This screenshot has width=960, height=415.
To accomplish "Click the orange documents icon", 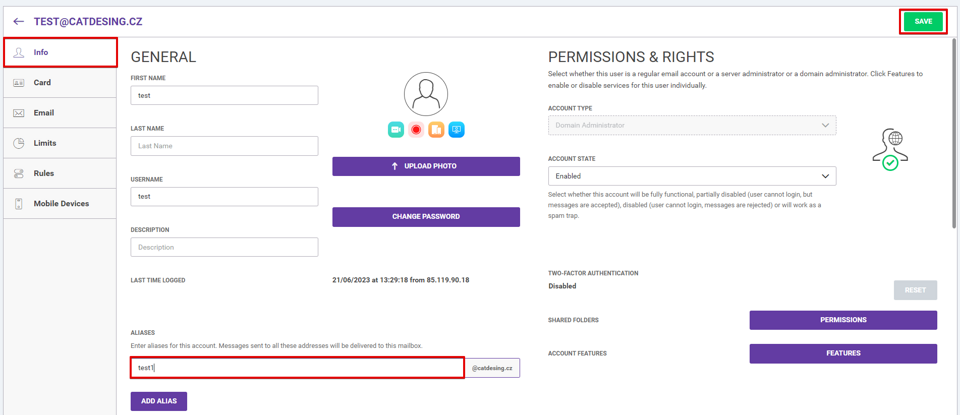I will [436, 130].
